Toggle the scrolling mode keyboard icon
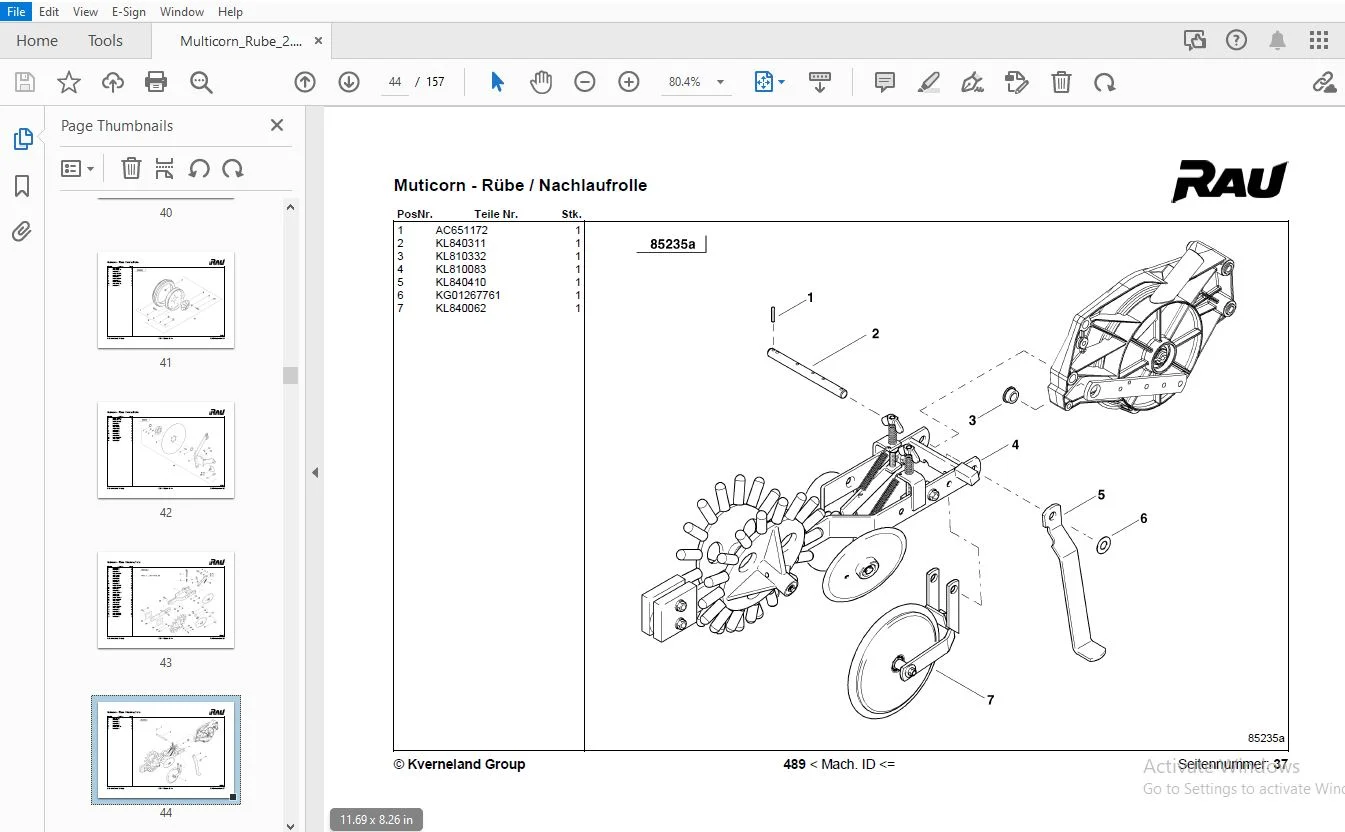This screenshot has height=832, width=1345. (820, 82)
